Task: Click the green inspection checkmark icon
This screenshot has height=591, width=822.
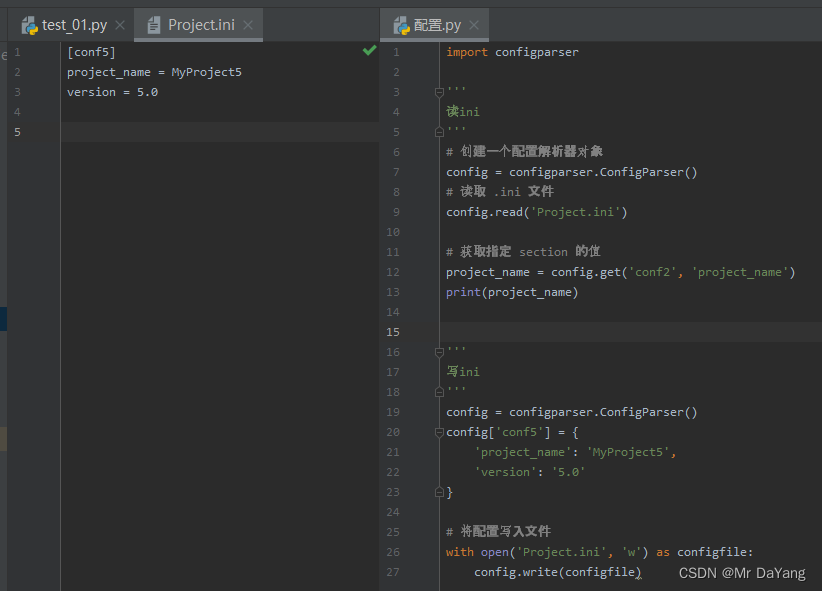Action: (370, 50)
